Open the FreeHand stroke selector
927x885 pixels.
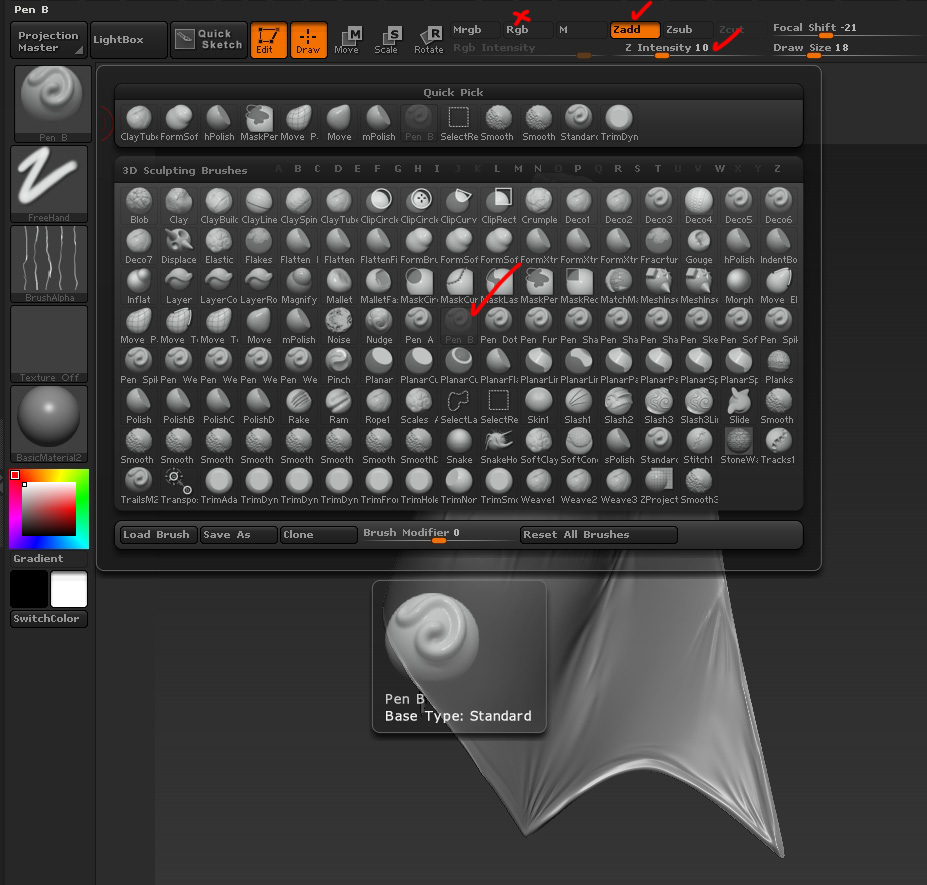(48, 184)
